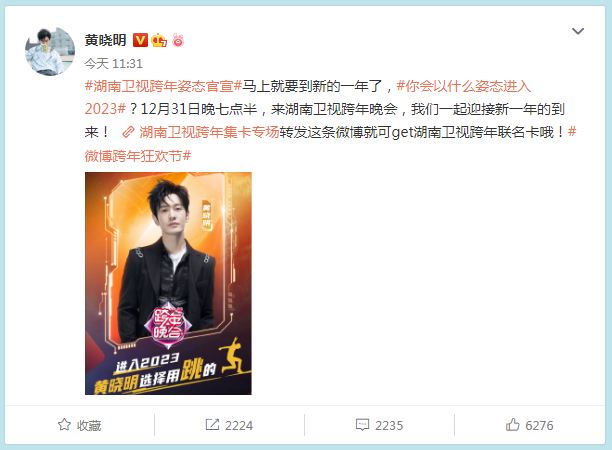Click the star 收藏 favorite icon

64,425
